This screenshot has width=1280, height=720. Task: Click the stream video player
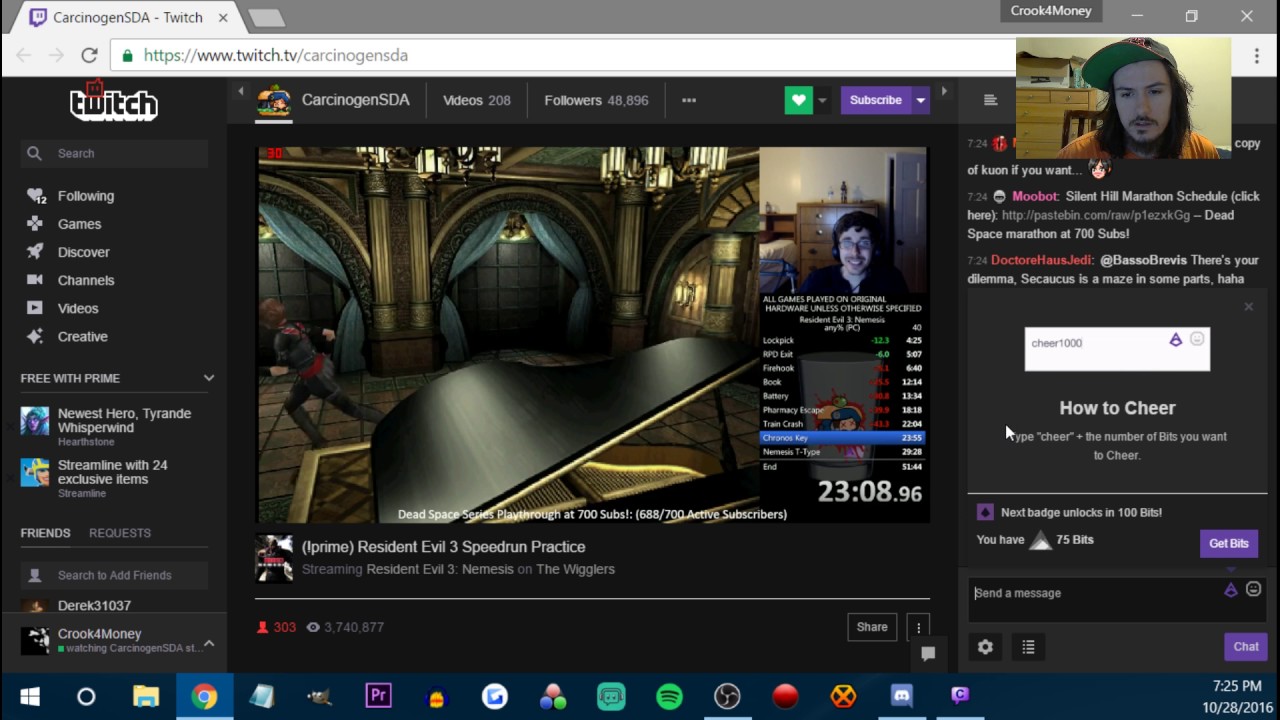coord(593,335)
